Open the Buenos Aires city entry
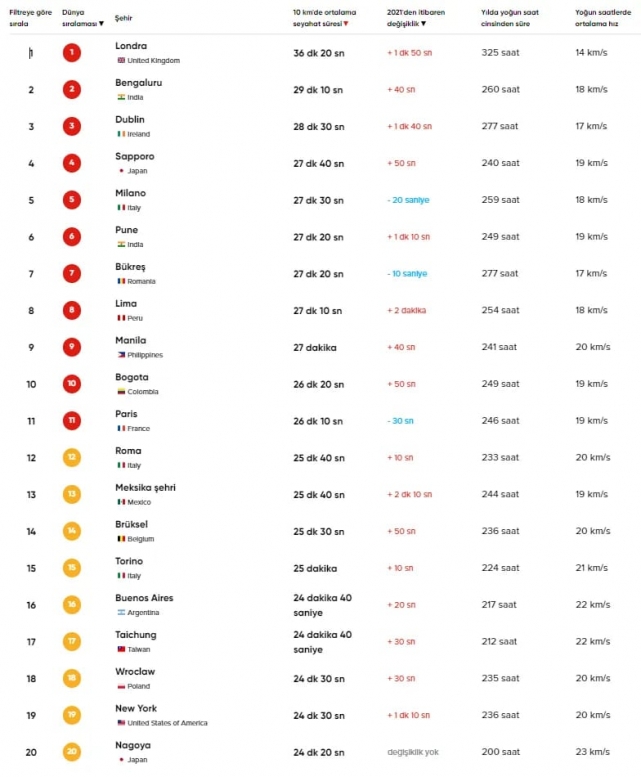This screenshot has height=777, width=641. tap(144, 598)
